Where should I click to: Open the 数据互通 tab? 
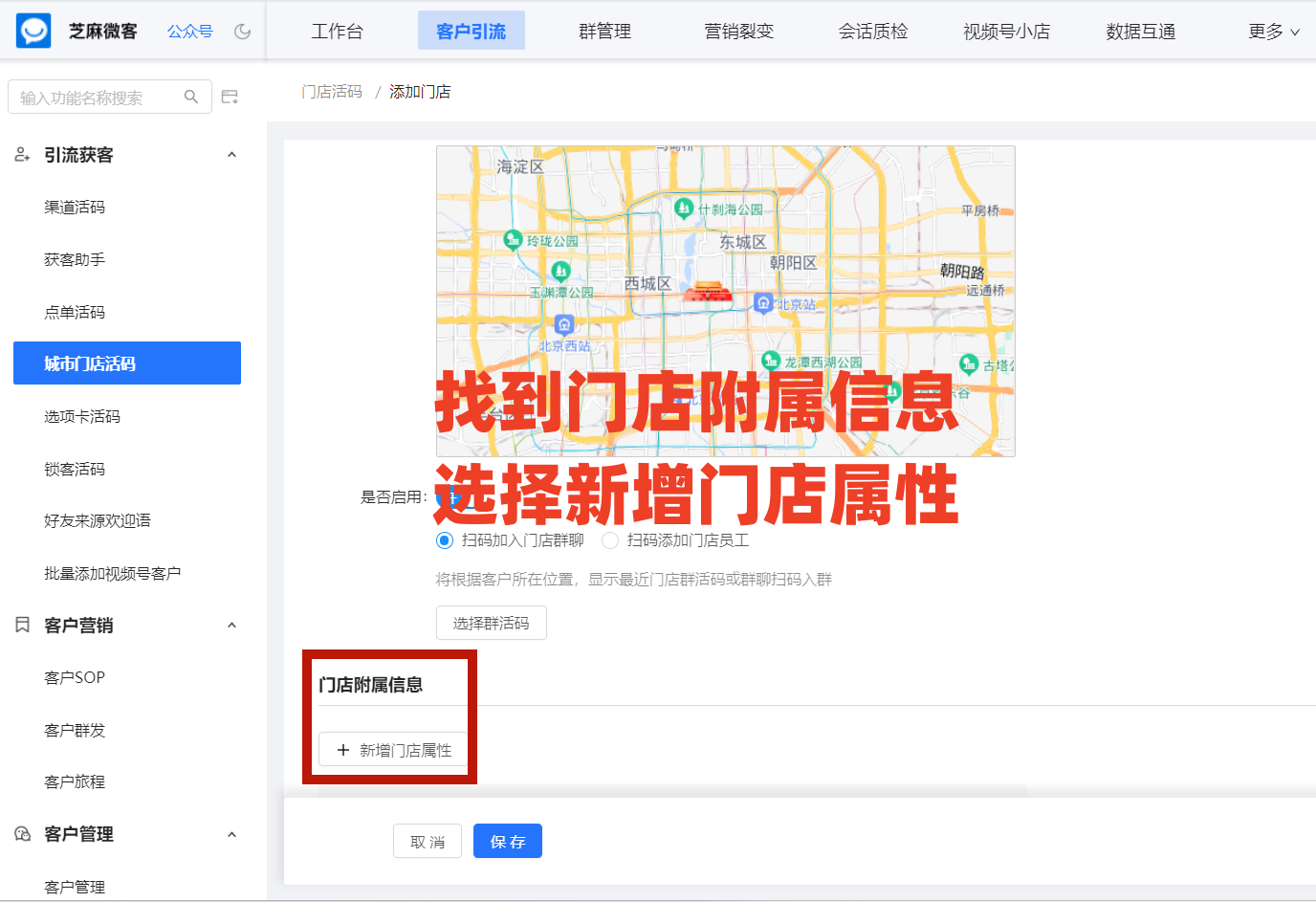pyautogui.click(x=1141, y=32)
